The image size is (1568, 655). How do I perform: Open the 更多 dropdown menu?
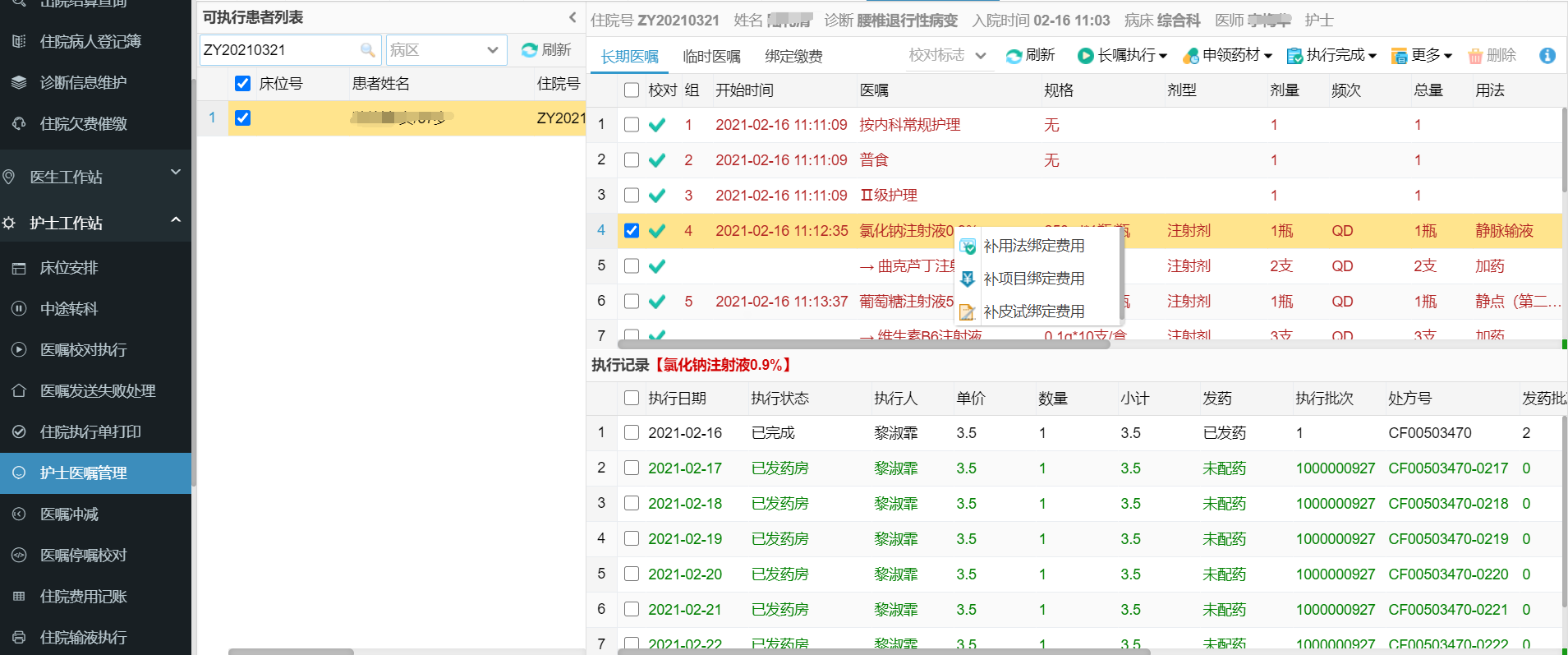[1422, 56]
